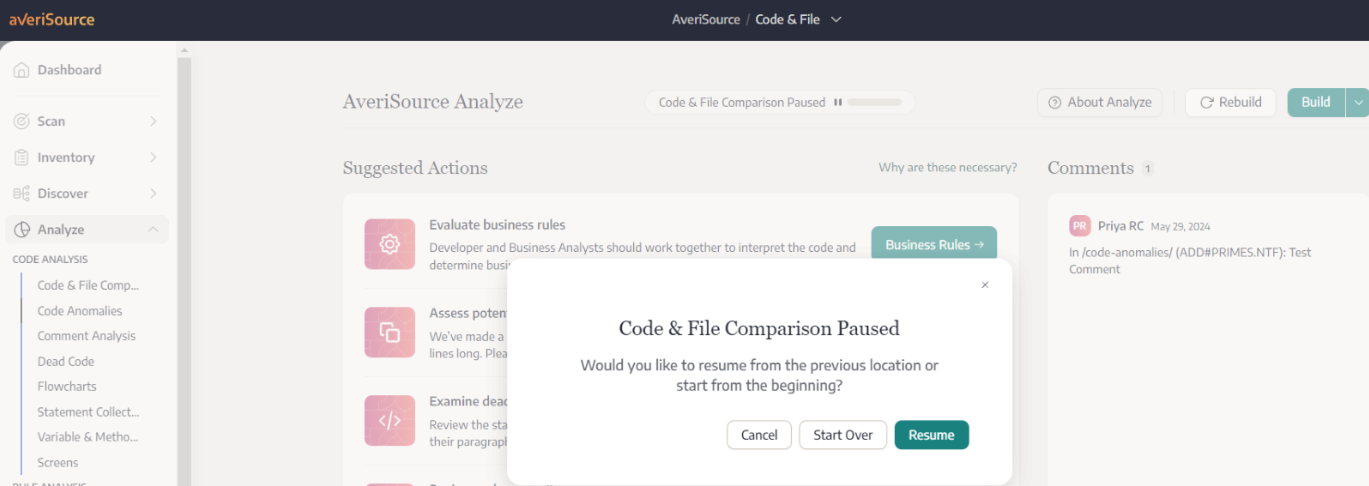Open the Code & File project dropdown

pos(837,19)
